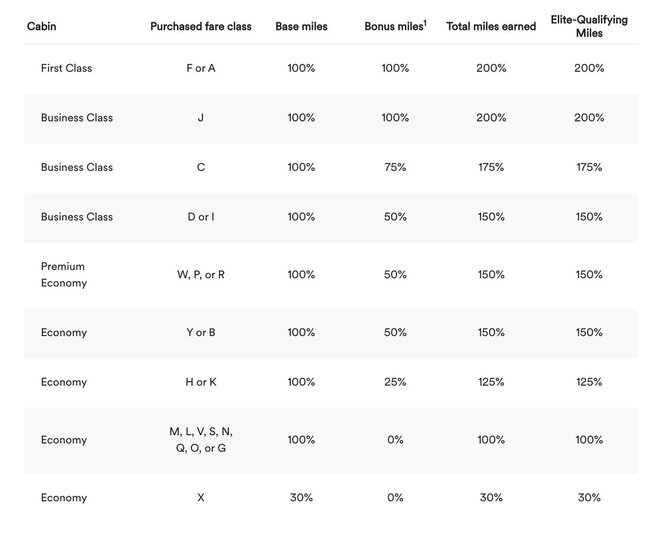663x540 pixels.
Task: Select the F or A fare class cell
Action: click(x=201, y=68)
